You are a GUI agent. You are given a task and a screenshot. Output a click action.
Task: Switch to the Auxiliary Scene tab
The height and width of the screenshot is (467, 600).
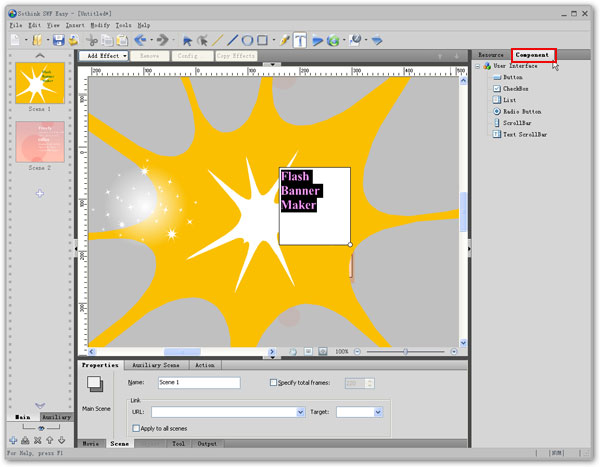tap(156, 365)
